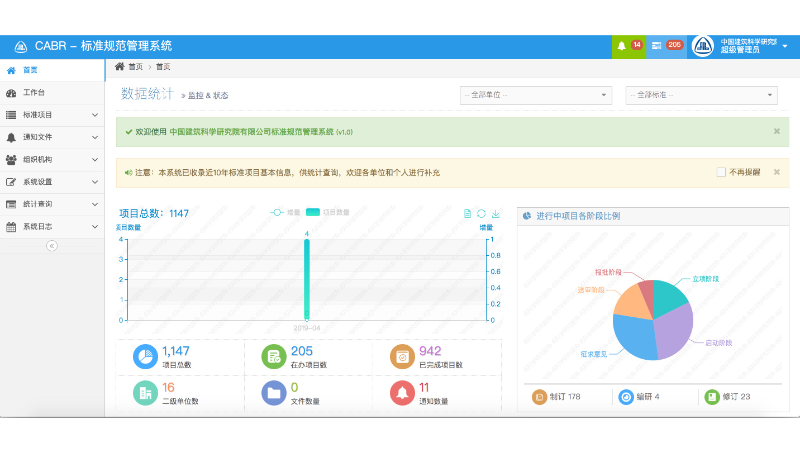Select 首页 in the sidebar
The width and height of the screenshot is (800, 453).
point(52,70)
